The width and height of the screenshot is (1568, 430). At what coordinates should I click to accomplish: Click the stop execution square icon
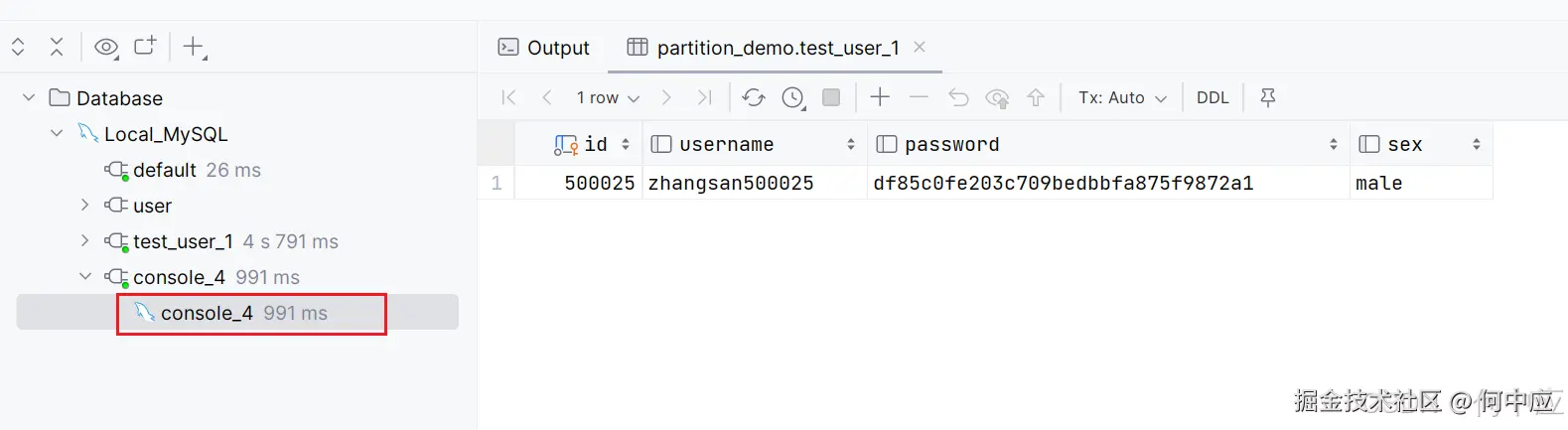coord(831,97)
